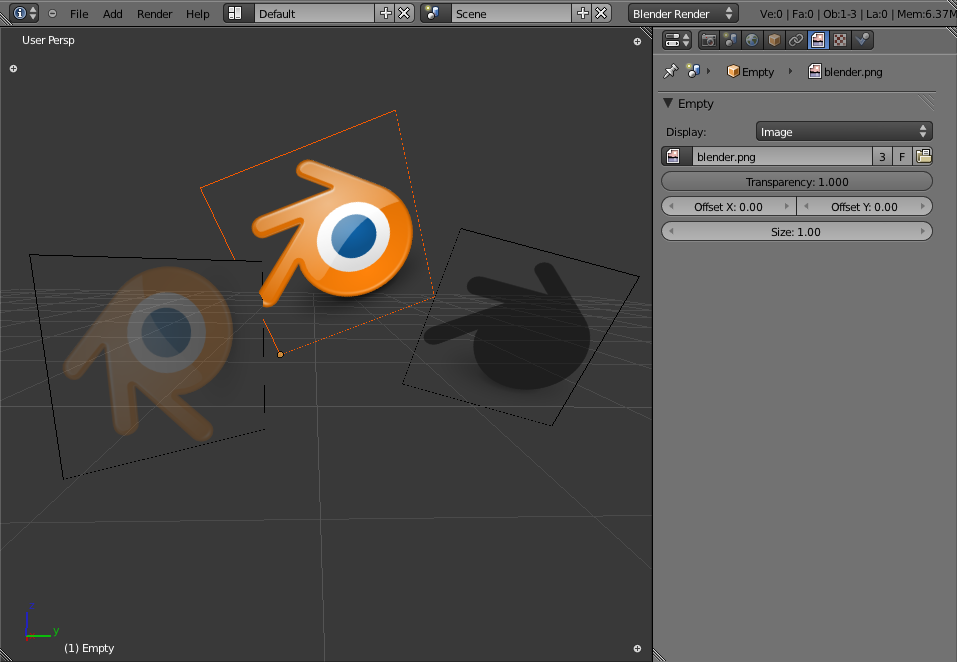Viewport: 957px width, 662px height.
Task: Open the Render properties tab
Action: [x=709, y=40]
